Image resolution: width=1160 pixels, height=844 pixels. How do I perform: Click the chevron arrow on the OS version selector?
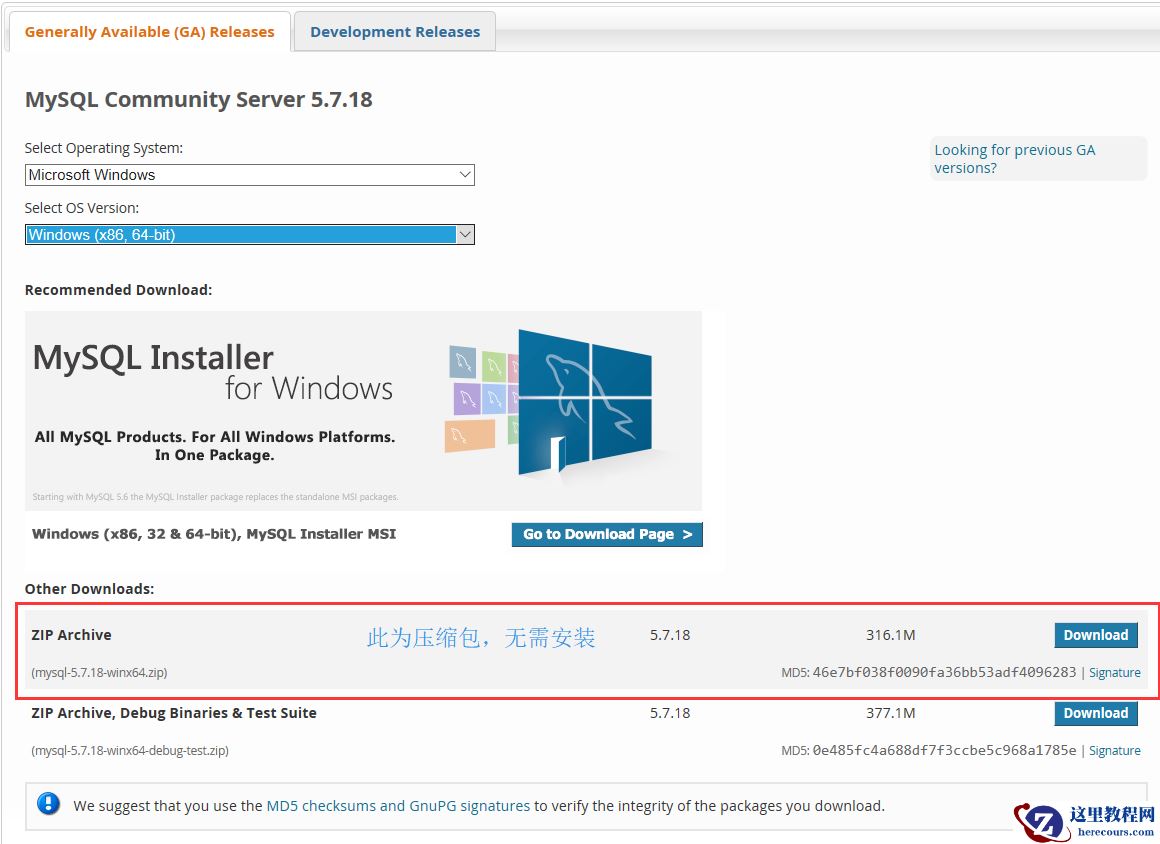[466, 234]
